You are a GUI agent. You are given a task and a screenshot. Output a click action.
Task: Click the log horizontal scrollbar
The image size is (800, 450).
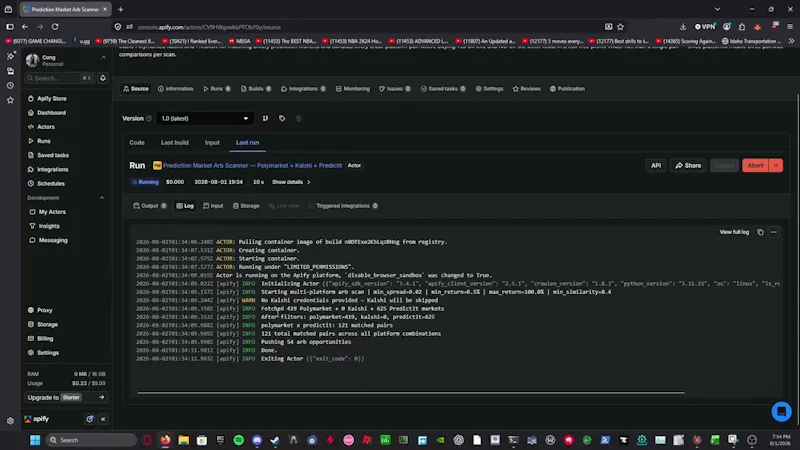[411, 393]
